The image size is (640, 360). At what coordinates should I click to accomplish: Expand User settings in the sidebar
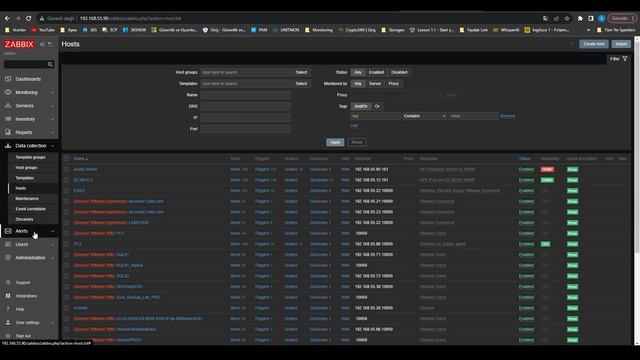pos(29,322)
